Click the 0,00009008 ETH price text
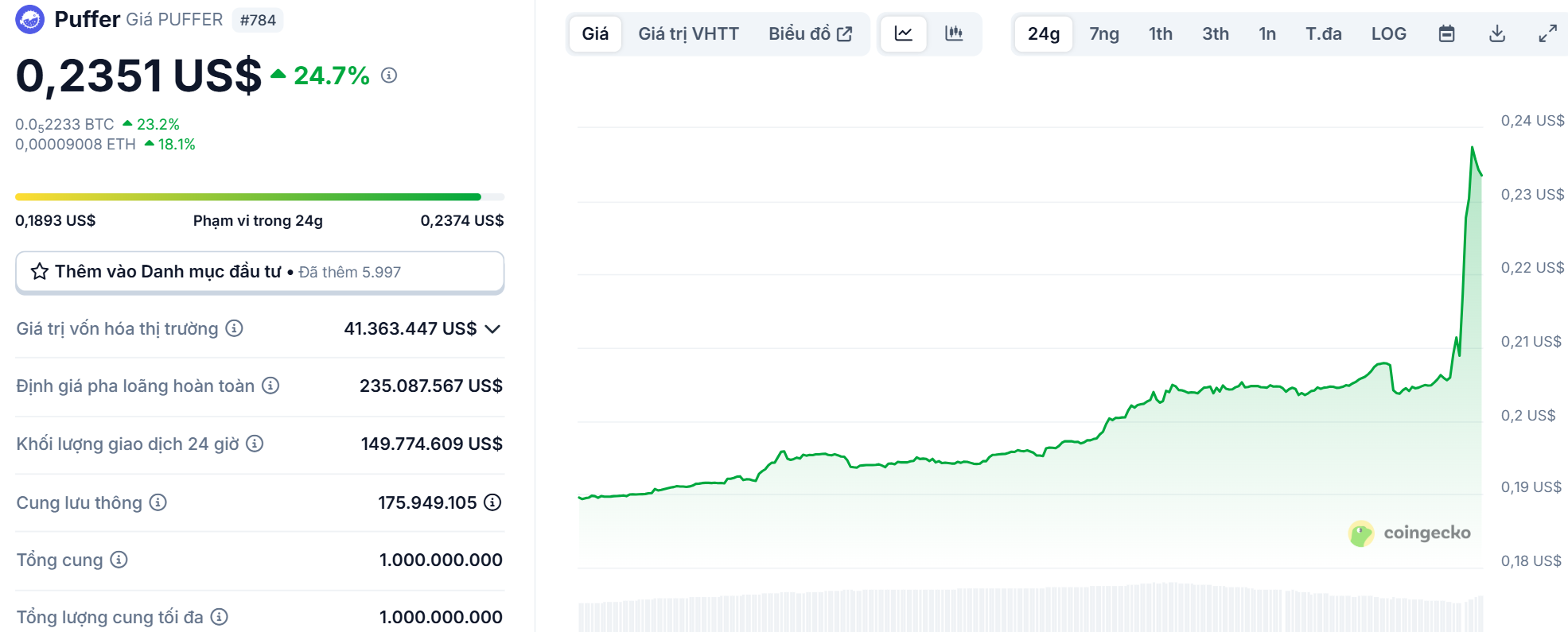Screen dimensions: 1568x632 76,144
